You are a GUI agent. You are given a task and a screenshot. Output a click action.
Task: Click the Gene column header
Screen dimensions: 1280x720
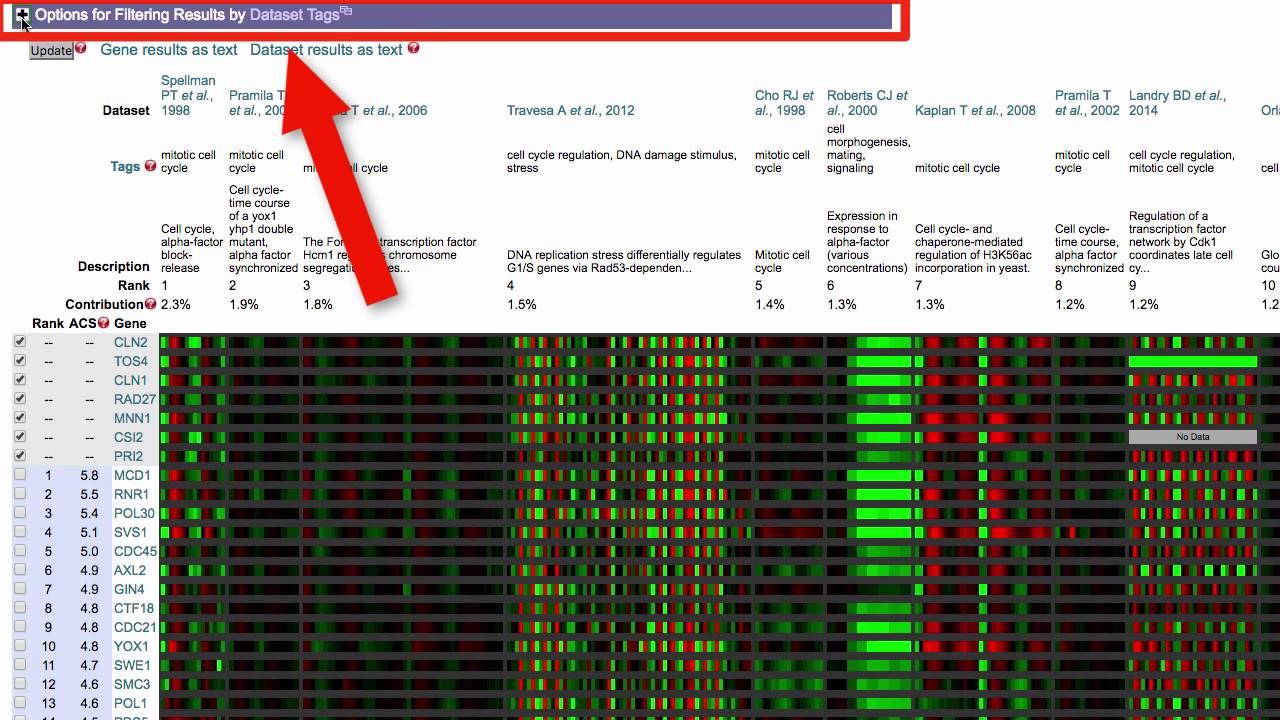[x=130, y=323]
